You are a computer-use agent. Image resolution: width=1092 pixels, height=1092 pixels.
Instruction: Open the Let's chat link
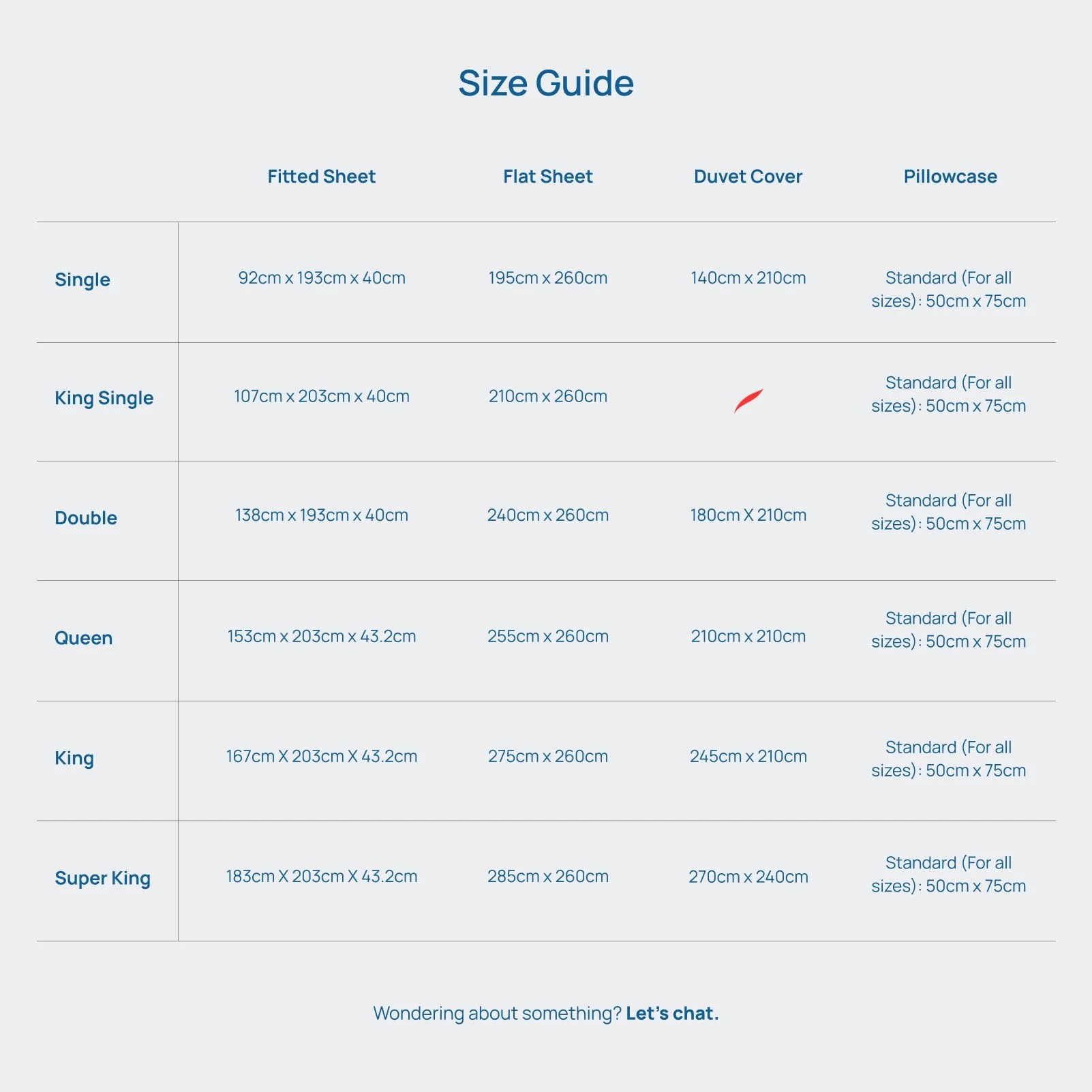click(672, 1013)
